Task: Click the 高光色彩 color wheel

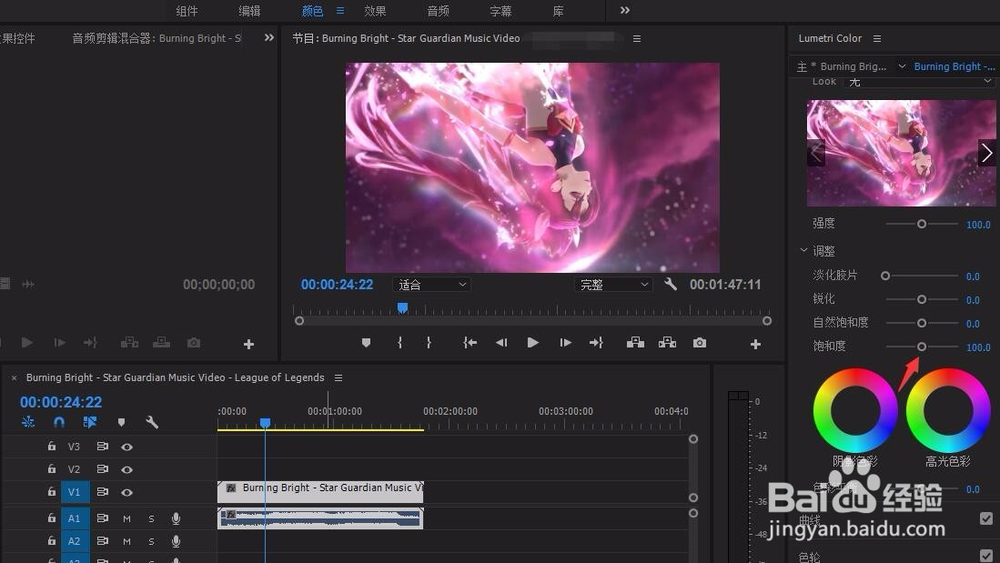Action: (948, 410)
